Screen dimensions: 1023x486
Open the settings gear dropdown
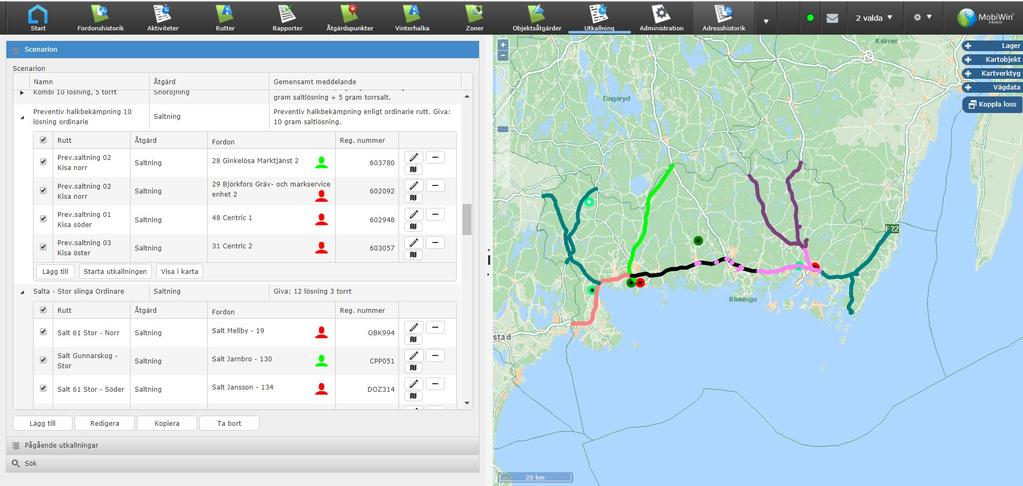(x=922, y=18)
